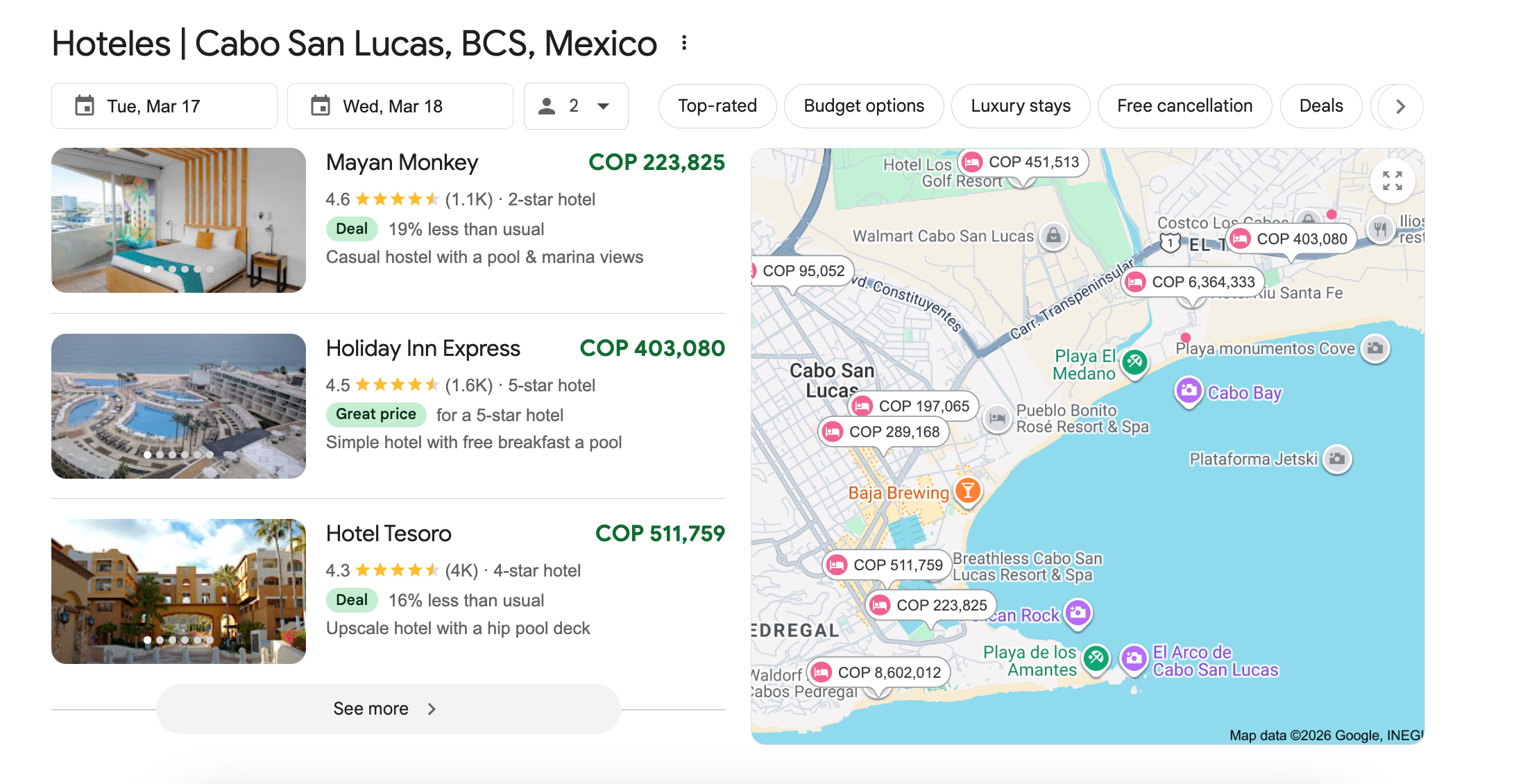Open the three-dot menu beside the page title

click(x=684, y=43)
